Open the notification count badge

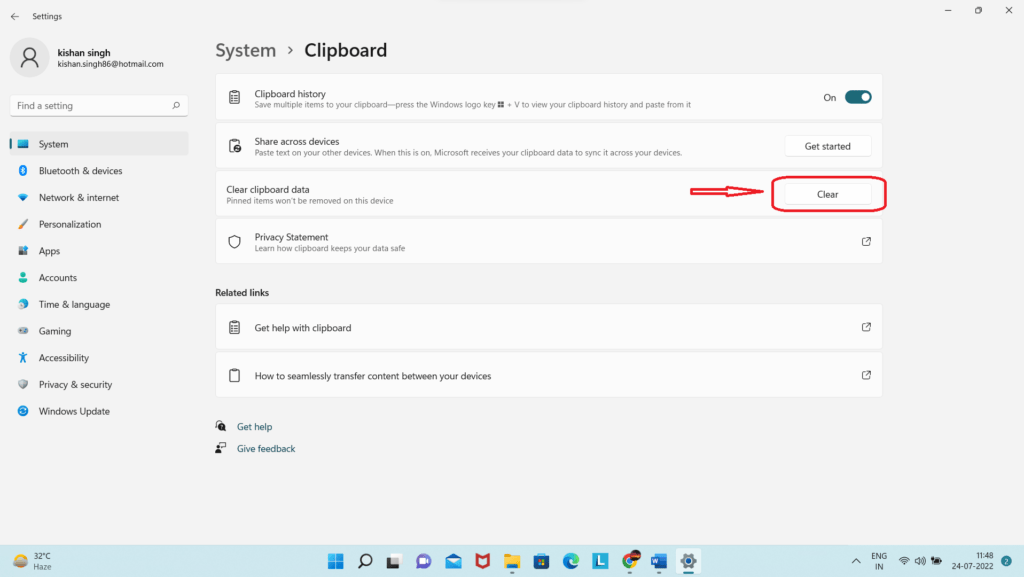point(1006,561)
